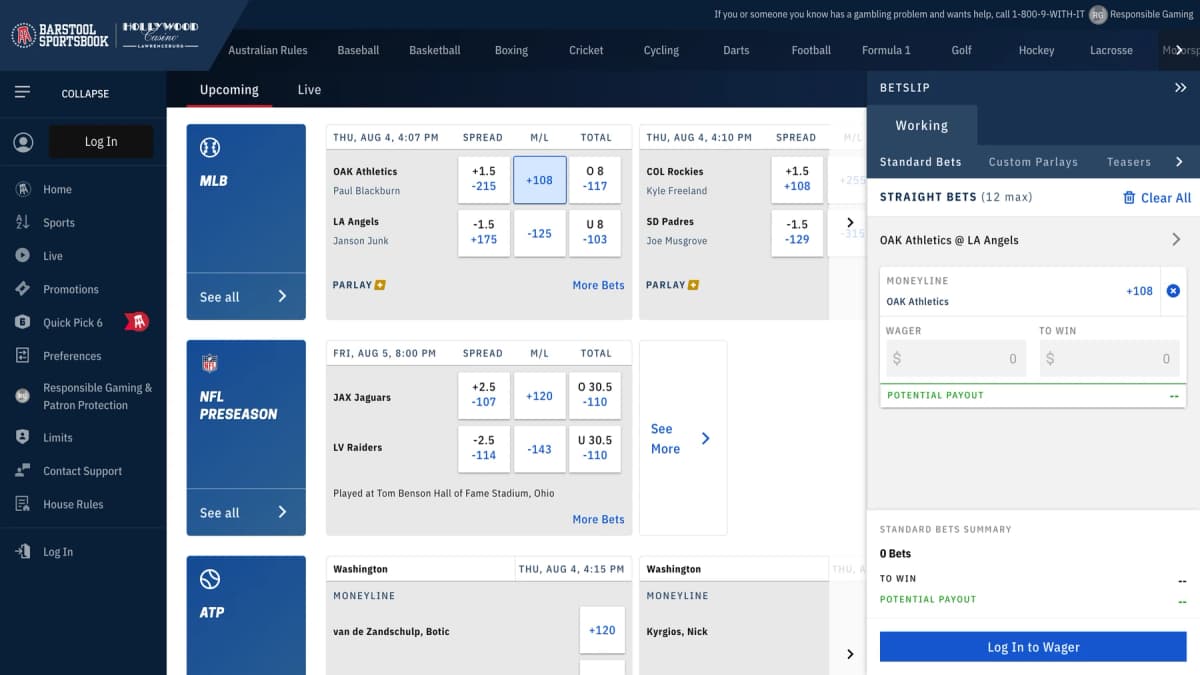Click the Limits shield icon
The image size is (1200, 675).
[22, 437]
